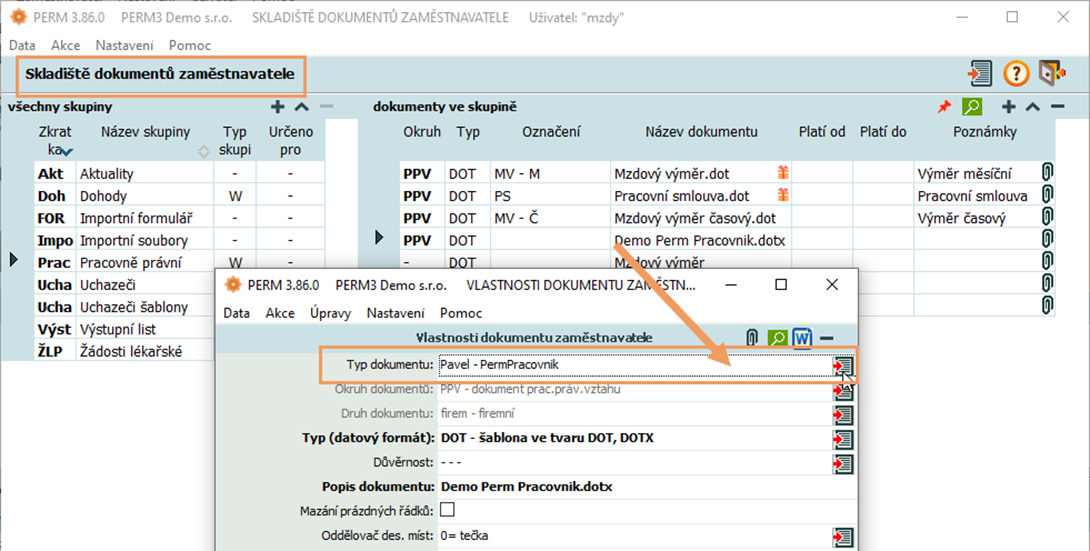Click the Název dokumentu column header
The image size is (1090, 551).
click(701, 131)
